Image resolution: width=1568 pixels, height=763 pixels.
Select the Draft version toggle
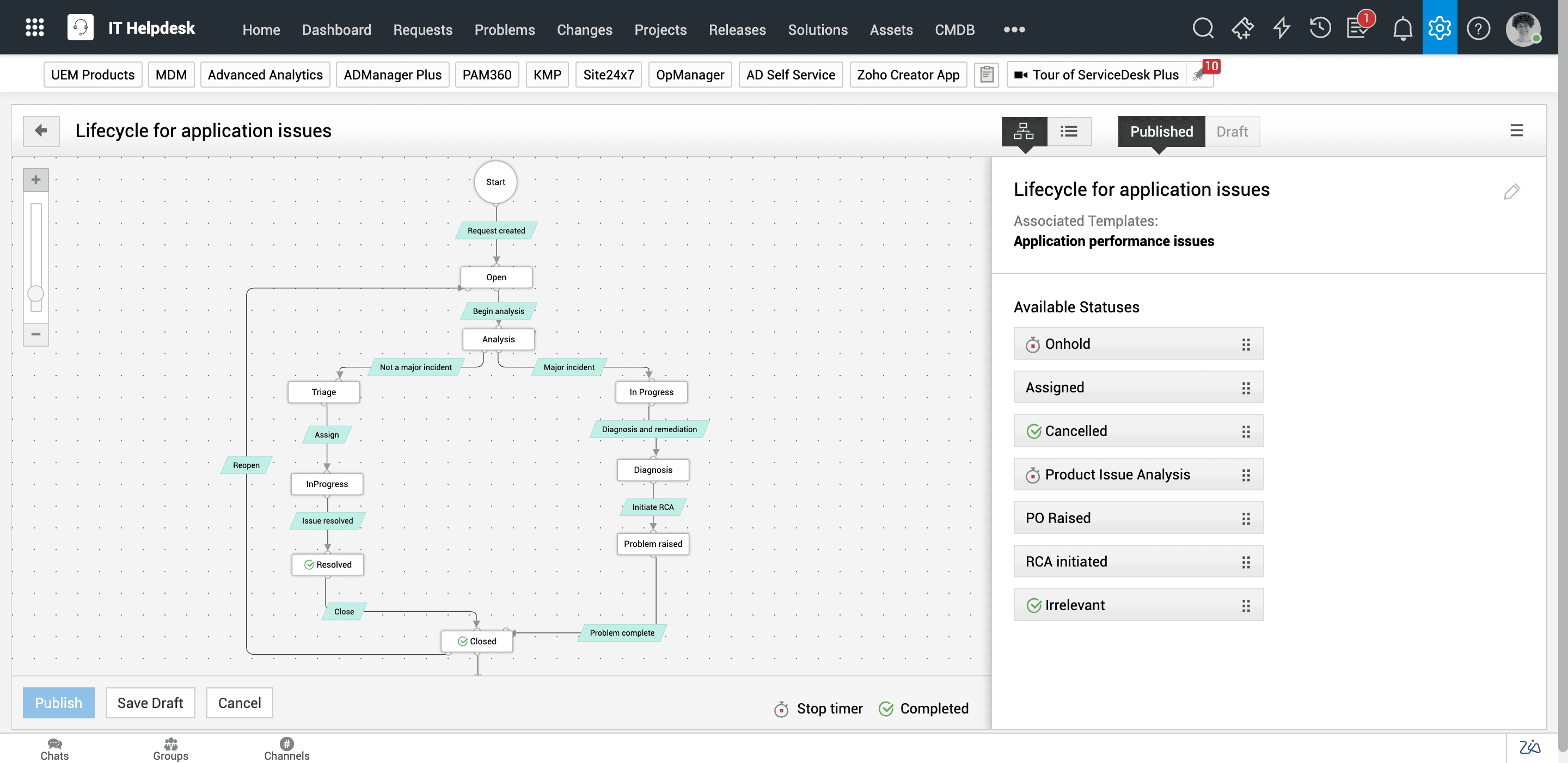click(1232, 131)
